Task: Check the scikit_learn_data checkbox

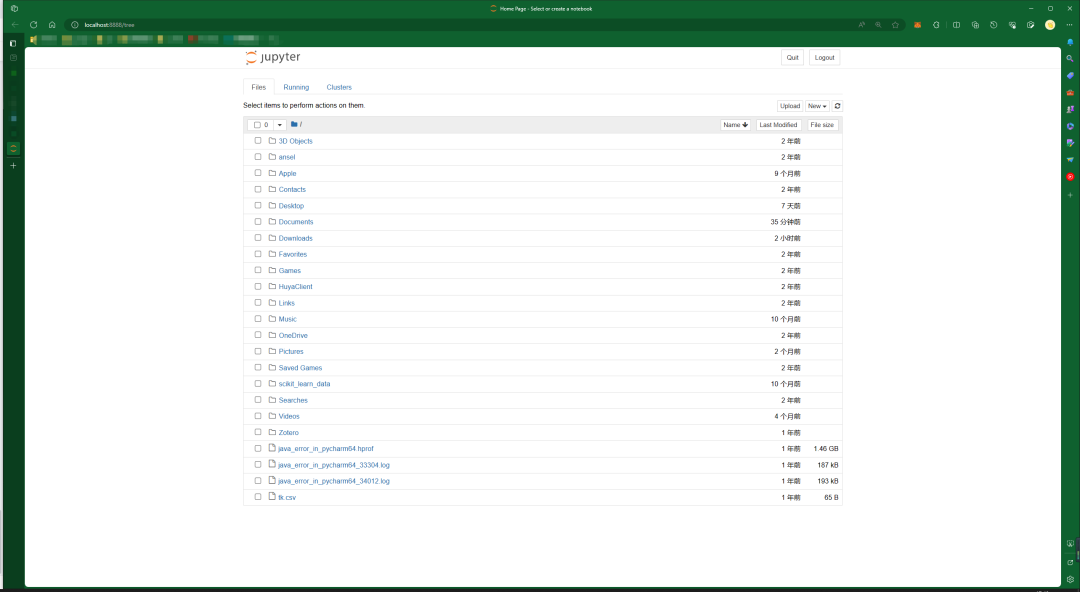Action: click(x=258, y=384)
